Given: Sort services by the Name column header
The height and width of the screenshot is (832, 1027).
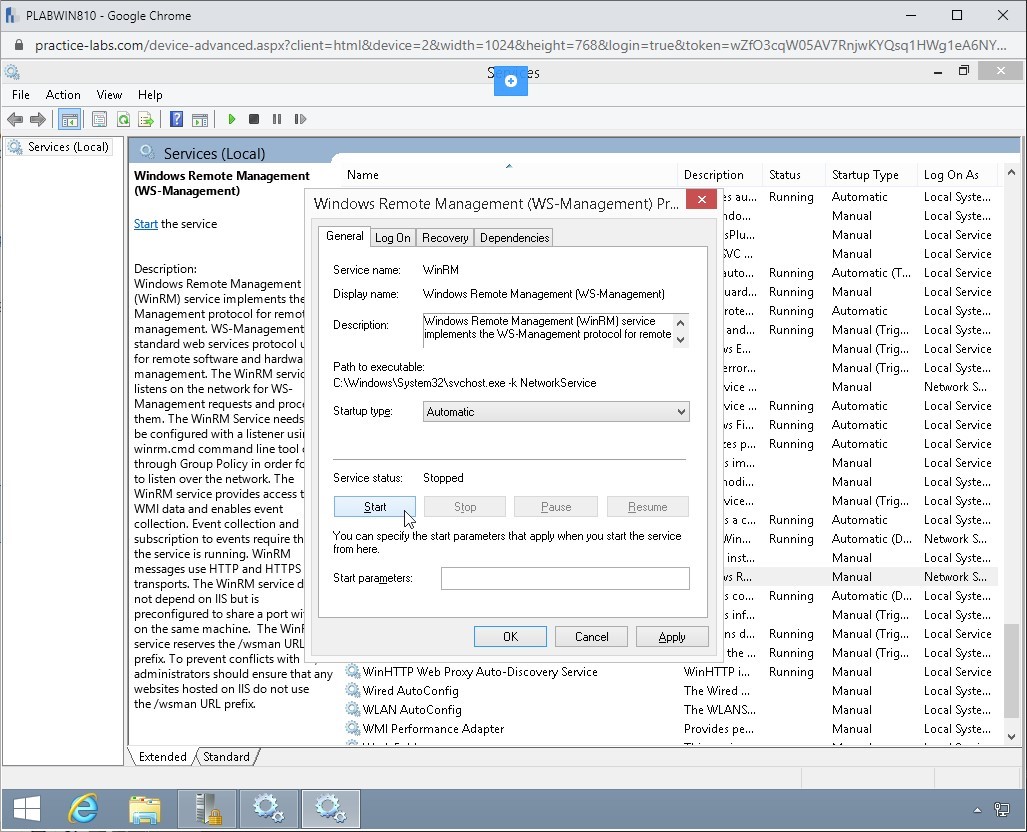Looking at the screenshot, I should click(x=508, y=175).
